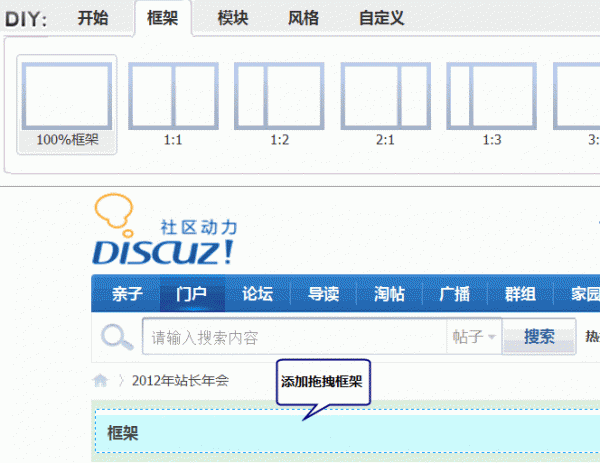600x463 pixels.
Task: Select the 2:1 frame layout icon
Action: 385,96
